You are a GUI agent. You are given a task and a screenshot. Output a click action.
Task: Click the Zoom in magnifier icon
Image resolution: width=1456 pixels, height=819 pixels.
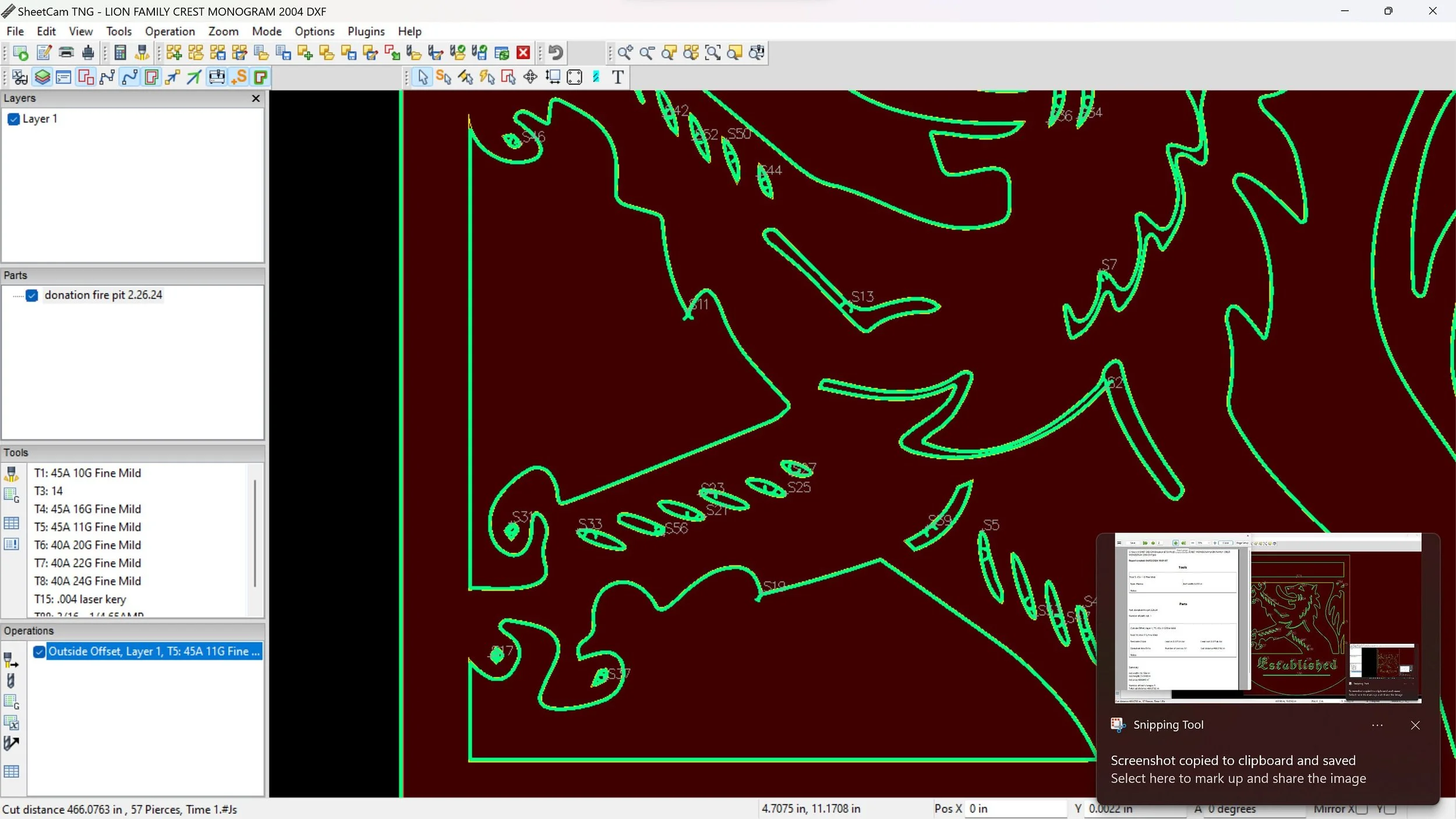[625, 53]
